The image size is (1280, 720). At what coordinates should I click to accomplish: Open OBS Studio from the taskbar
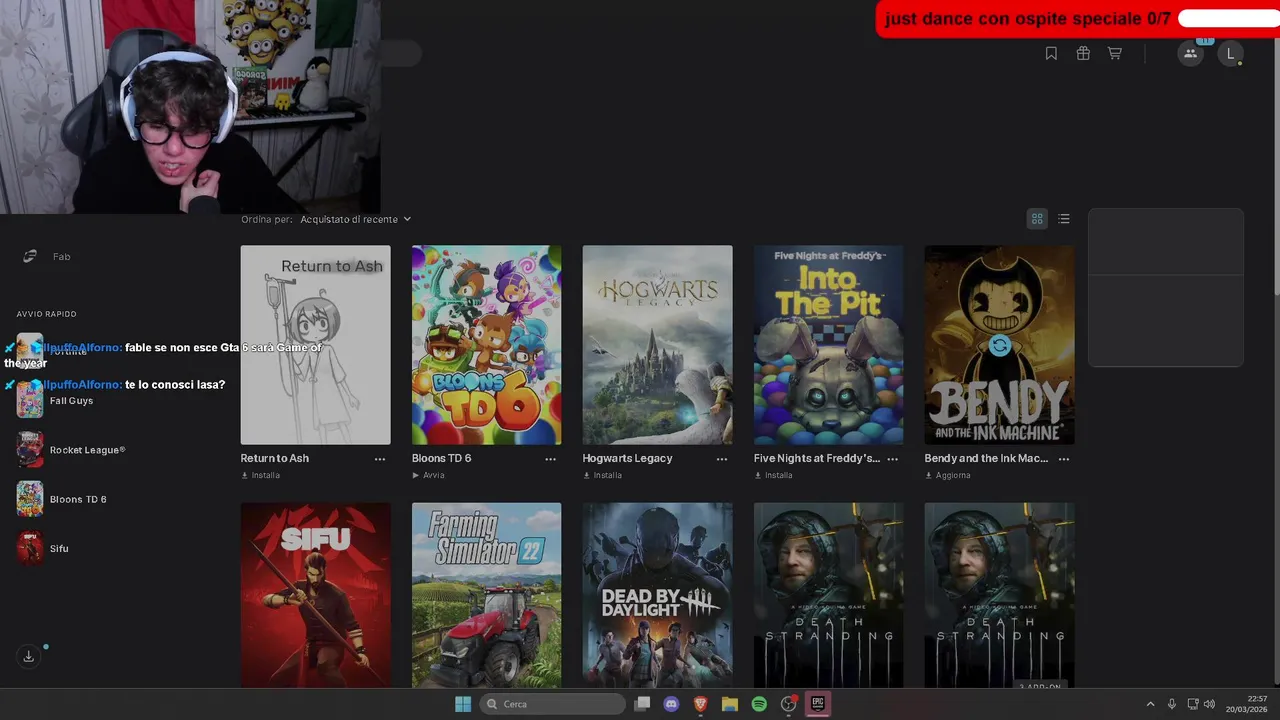point(788,704)
